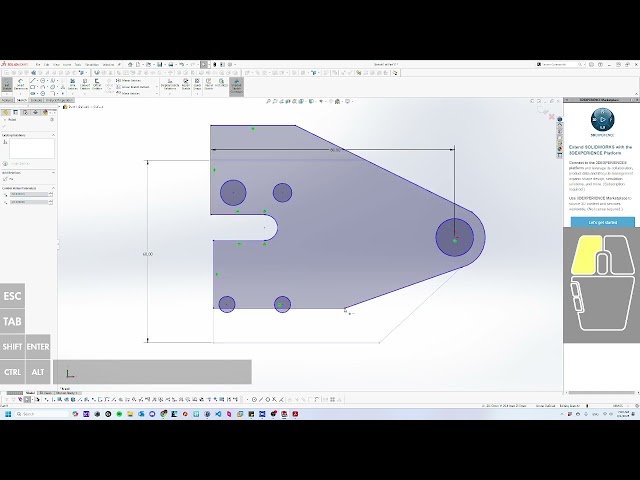Click the Existing Relations list box
This screenshot has width=640, height=480.
coord(32,148)
